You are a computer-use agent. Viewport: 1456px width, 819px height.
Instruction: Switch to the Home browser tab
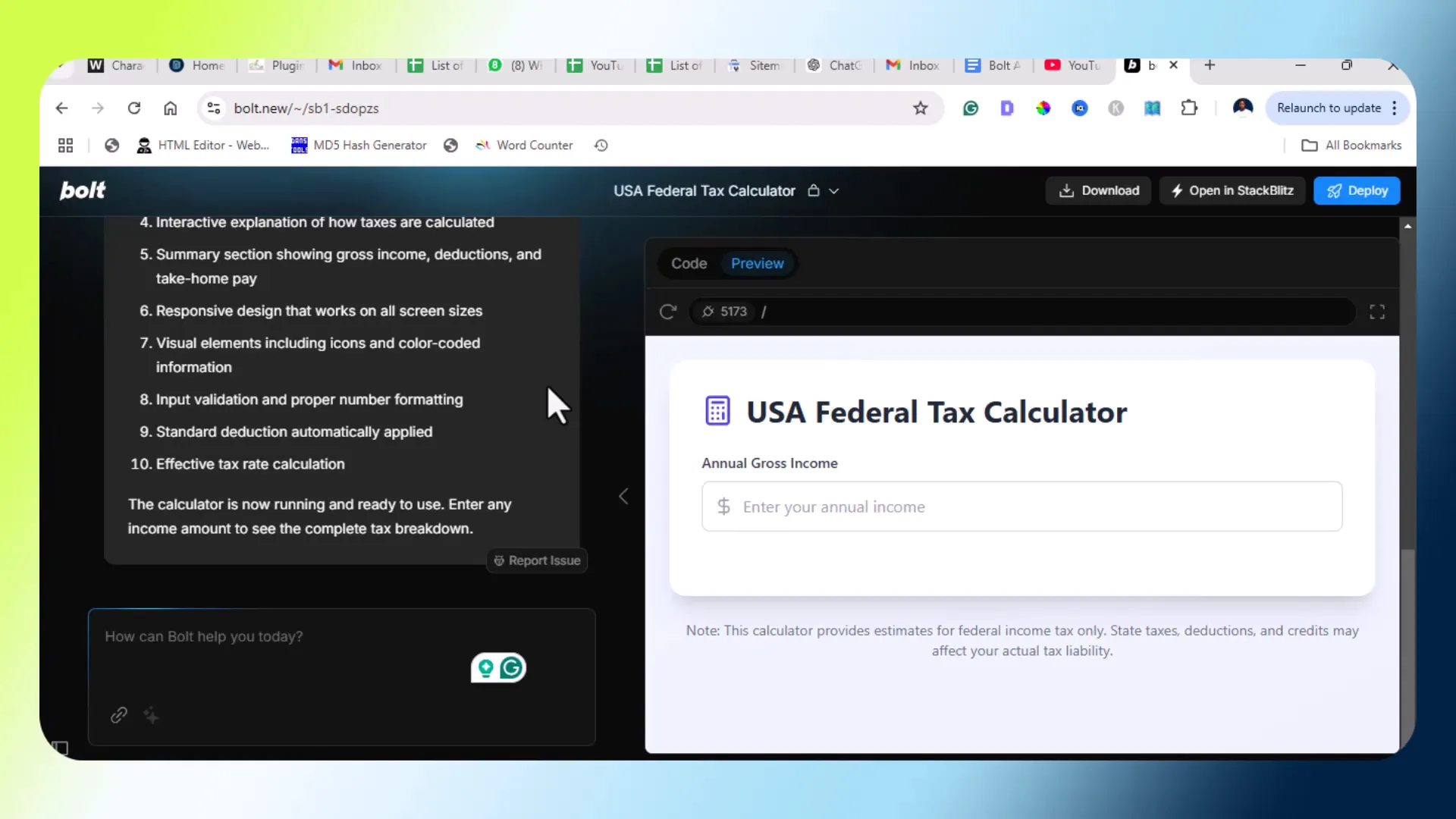pos(197,66)
